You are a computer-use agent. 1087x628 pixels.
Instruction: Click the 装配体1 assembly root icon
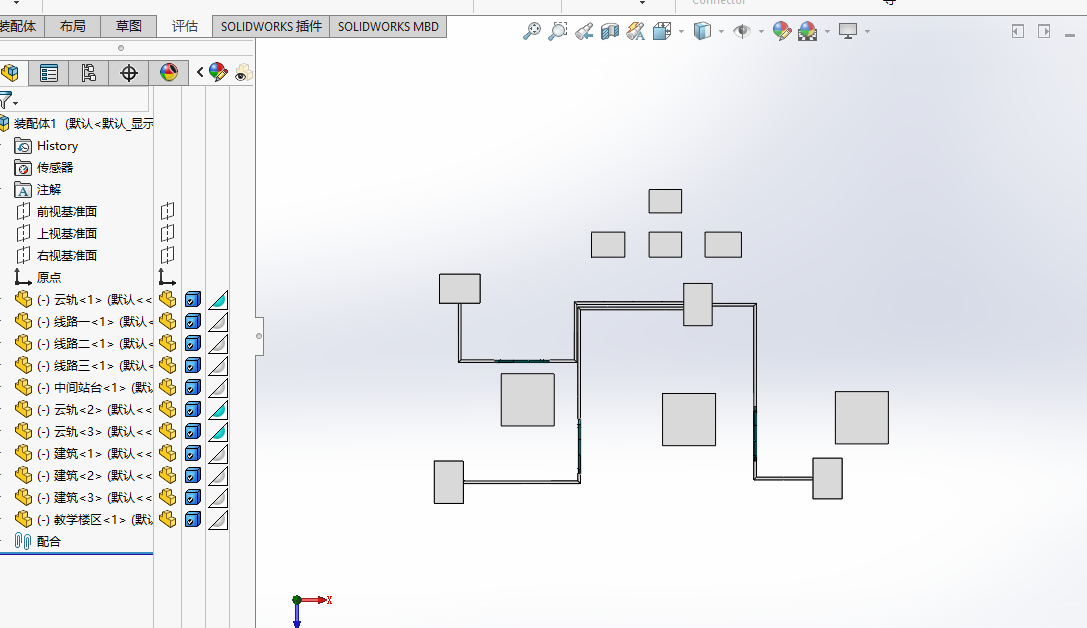pos(4,123)
